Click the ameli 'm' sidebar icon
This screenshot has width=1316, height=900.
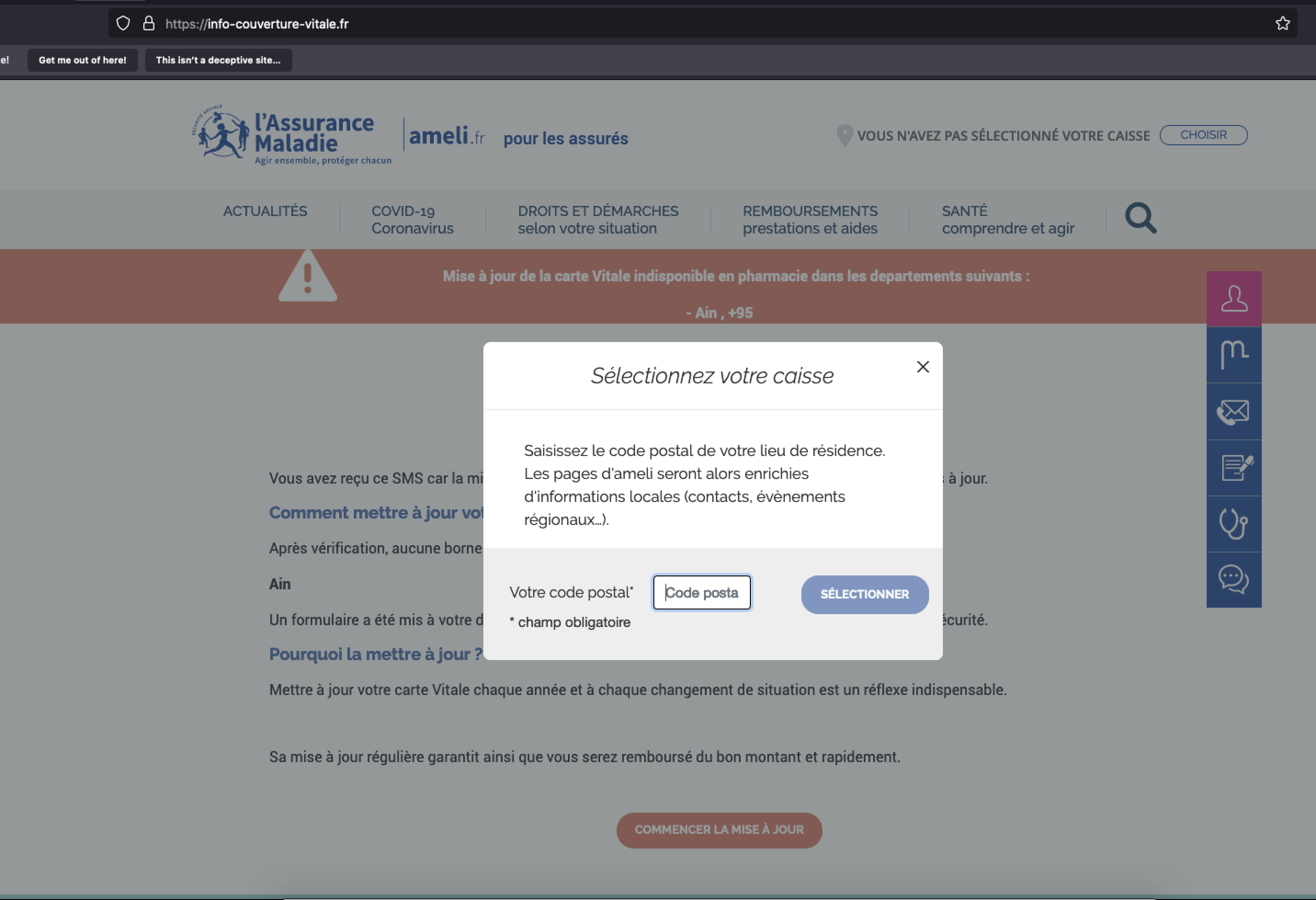[x=1233, y=354]
